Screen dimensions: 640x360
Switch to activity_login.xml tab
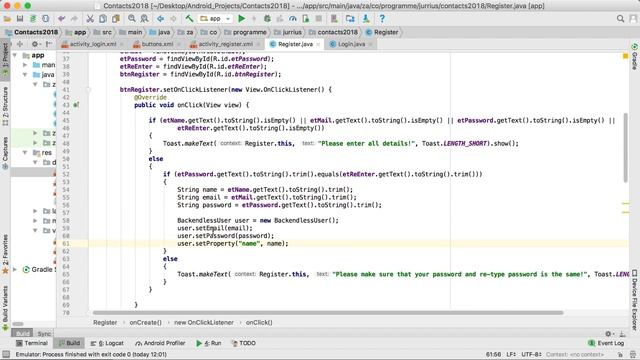(93, 44)
